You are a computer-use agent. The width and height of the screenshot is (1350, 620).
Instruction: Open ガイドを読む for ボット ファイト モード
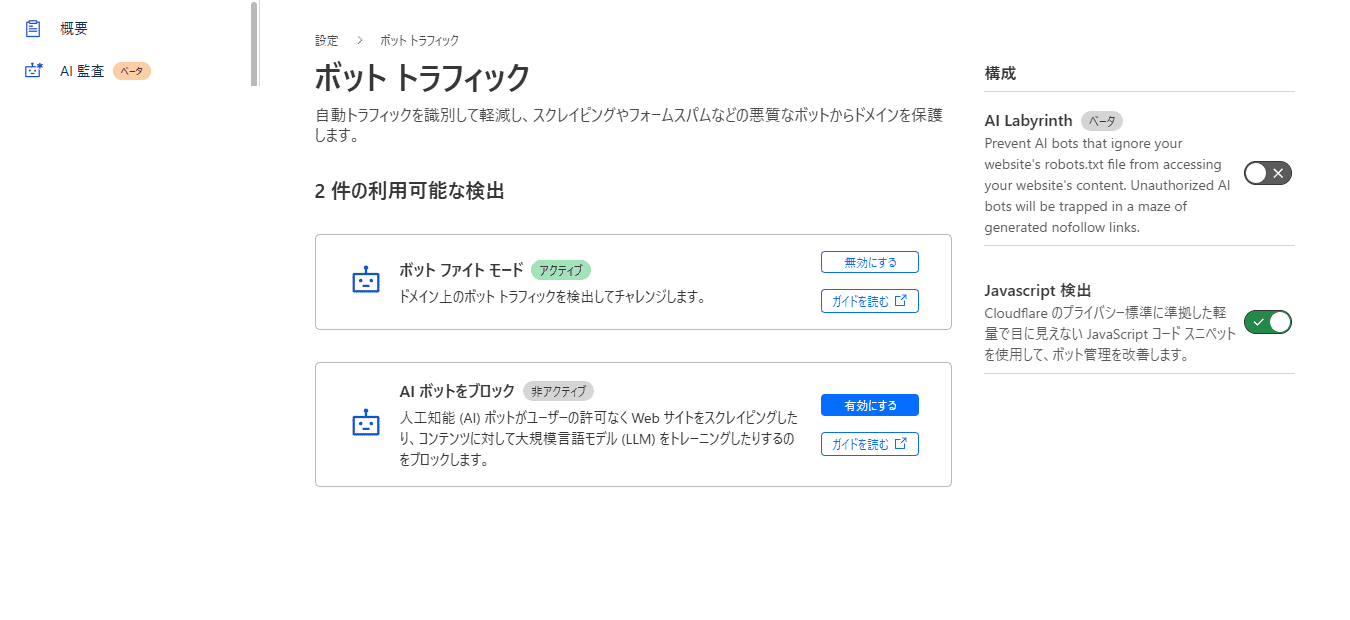[861, 300]
